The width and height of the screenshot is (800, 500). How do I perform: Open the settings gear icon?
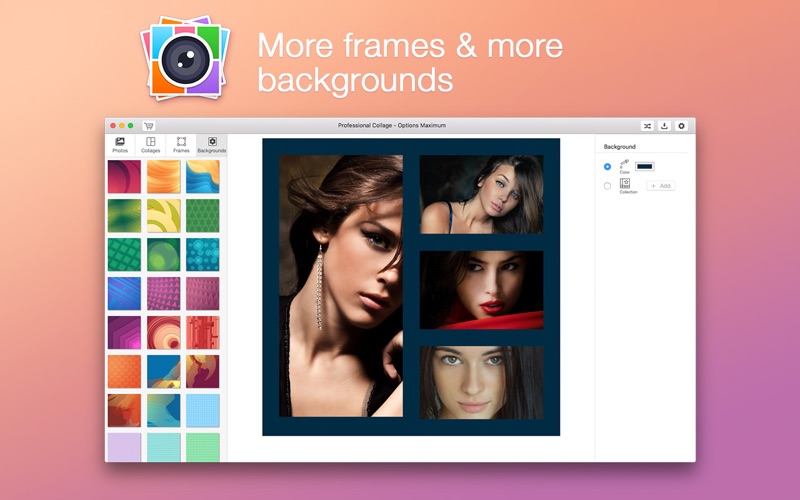click(x=681, y=126)
